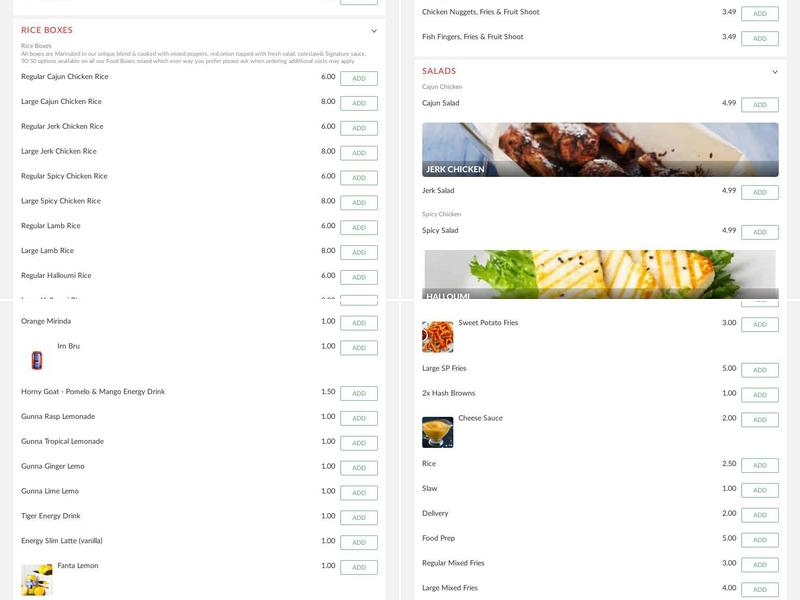Add Fish Fingers, Fries & Fruit Shoot
Image resolution: width=800 pixels, height=600 pixels.
pyautogui.click(x=761, y=37)
